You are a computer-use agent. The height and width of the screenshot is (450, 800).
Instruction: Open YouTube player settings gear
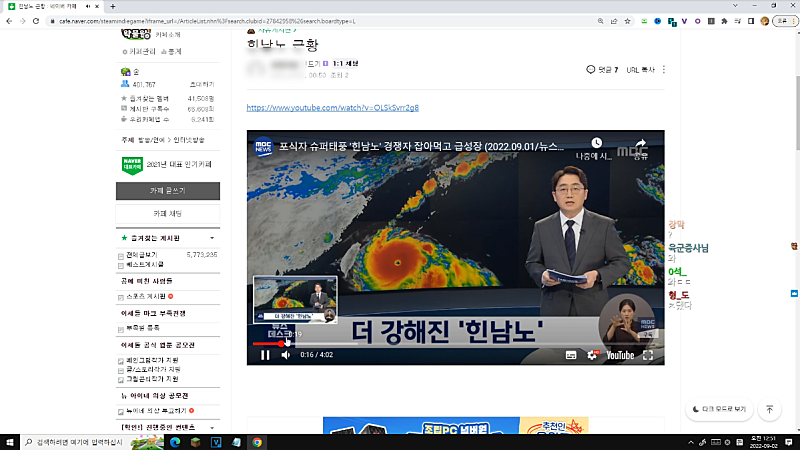pyautogui.click(x=592, y=355)
